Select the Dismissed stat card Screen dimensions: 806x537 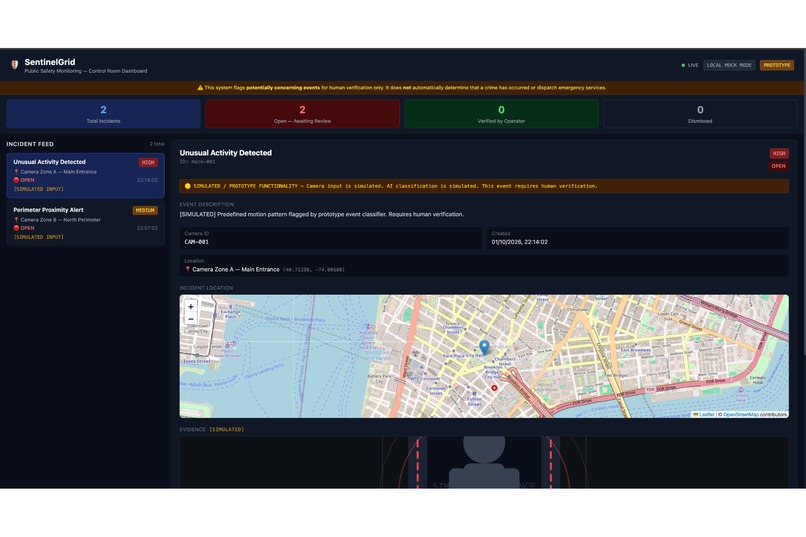pyautogui.click(x=700, y=114)
